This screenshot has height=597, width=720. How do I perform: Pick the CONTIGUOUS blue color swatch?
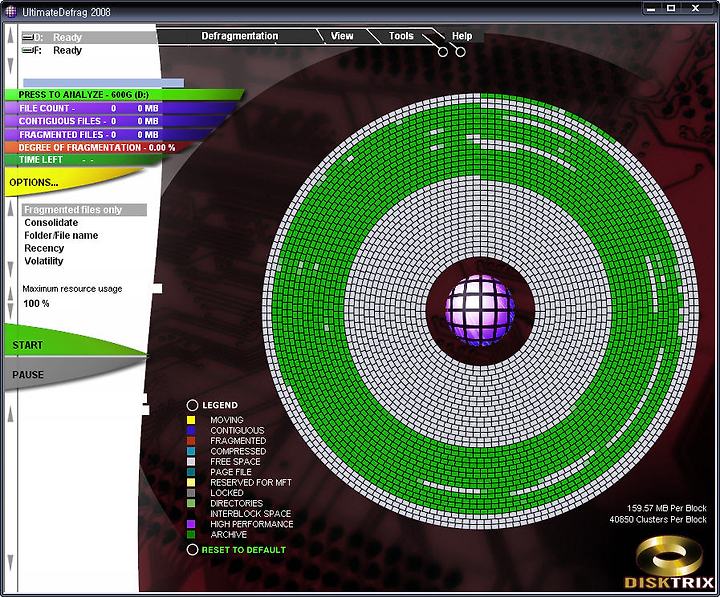[x=191, y=430]
